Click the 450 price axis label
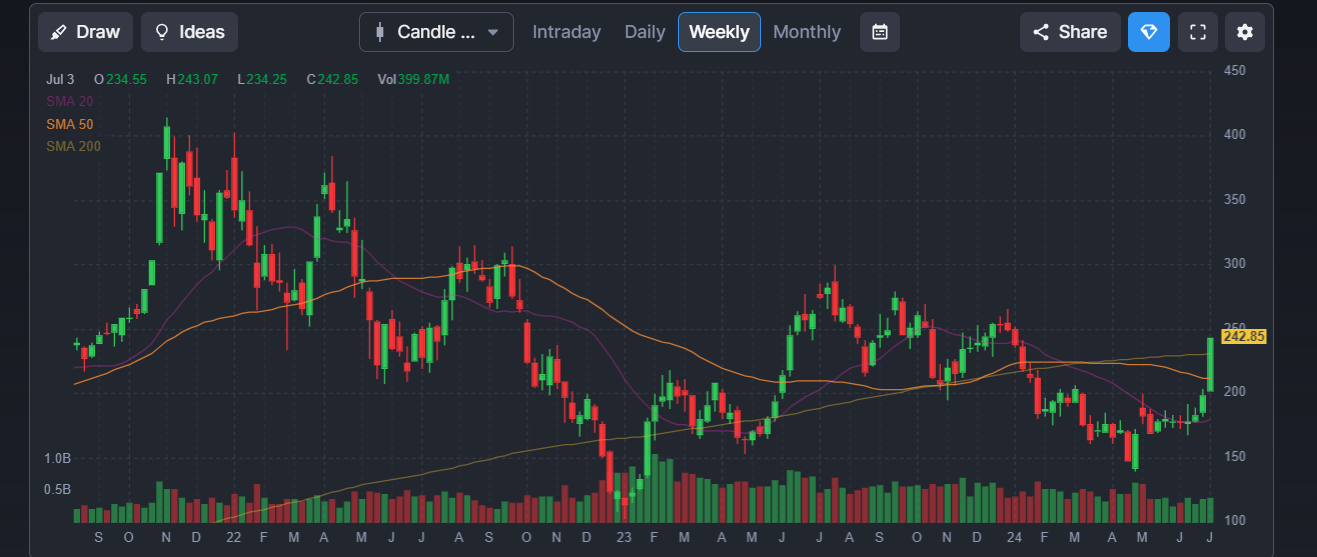 (x=1234, y=70)
